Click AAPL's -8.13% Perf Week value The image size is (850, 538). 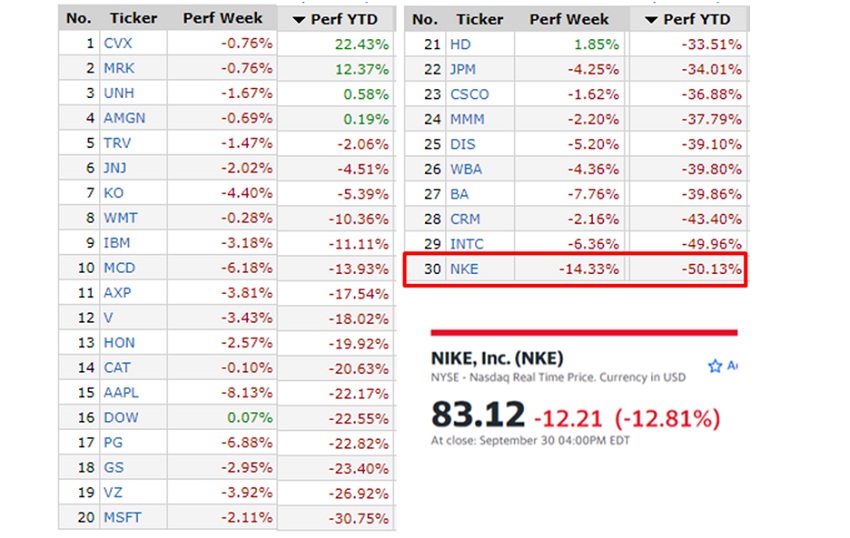[x=247, y=393]
